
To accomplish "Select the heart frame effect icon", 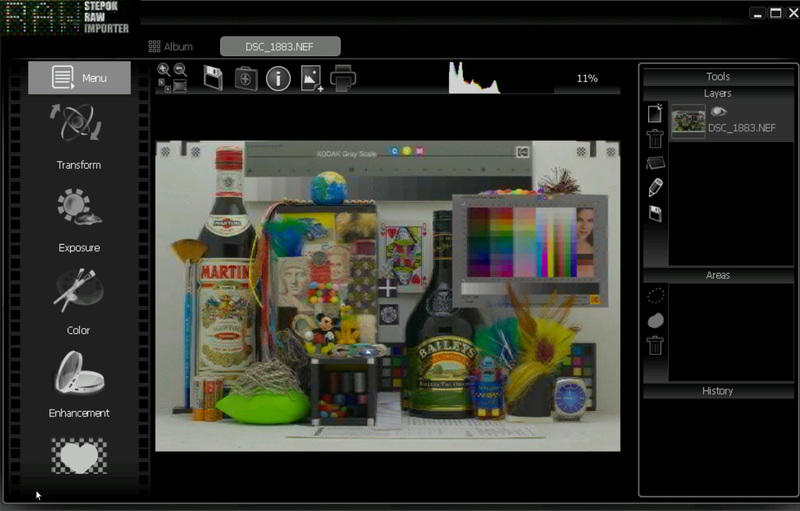I will pyautogui.click(x=79, y=456).
